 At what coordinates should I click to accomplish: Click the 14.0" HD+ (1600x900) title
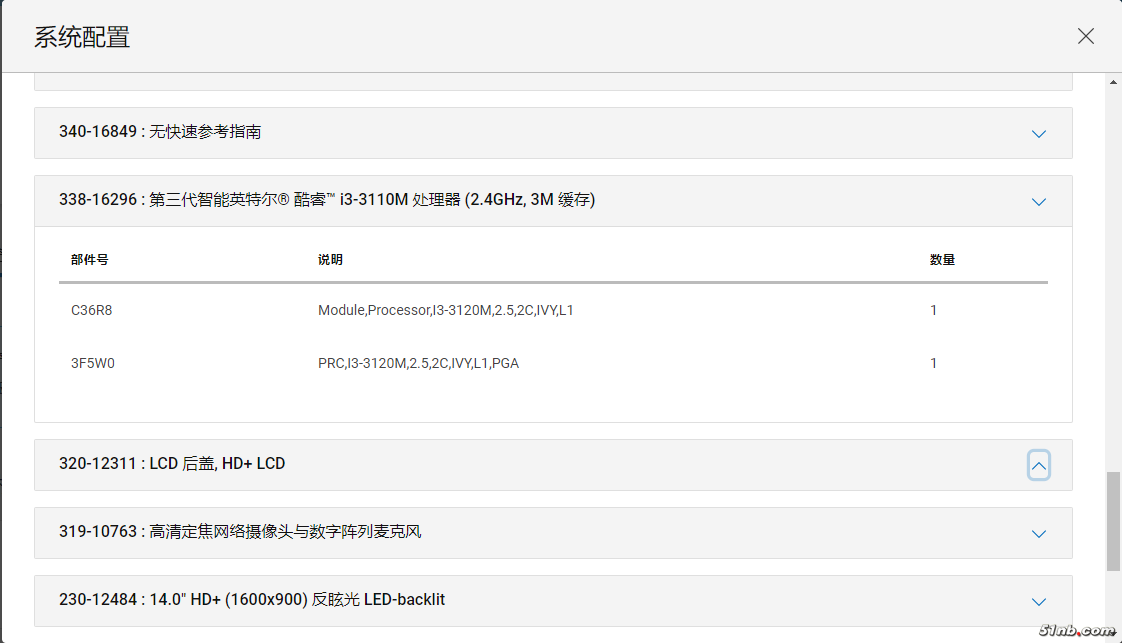point(252,600)
